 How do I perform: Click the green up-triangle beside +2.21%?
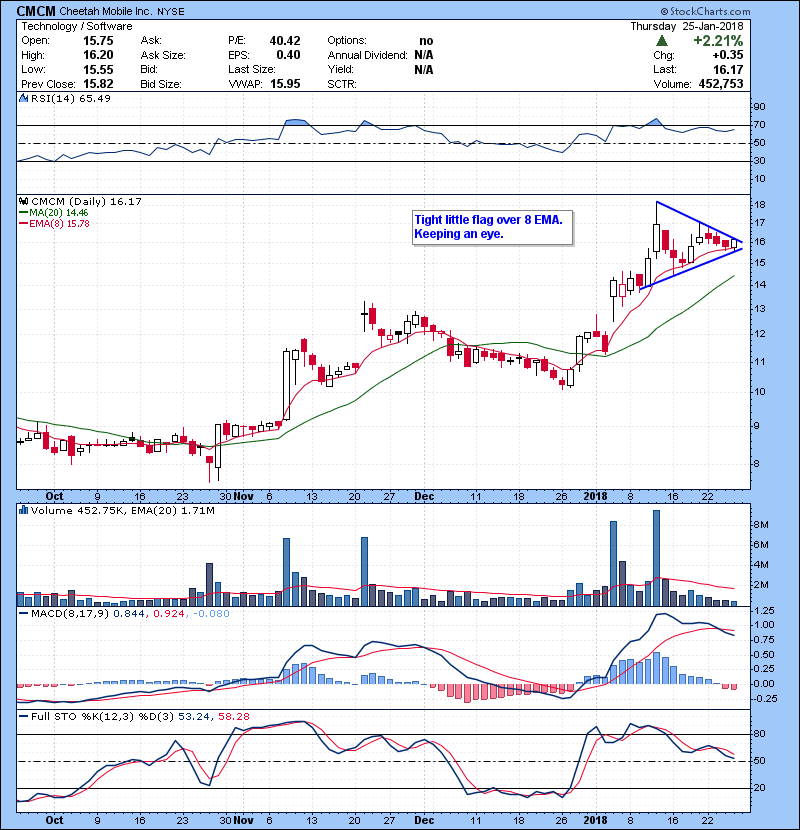pyautogui.click(x=661, y=41)
